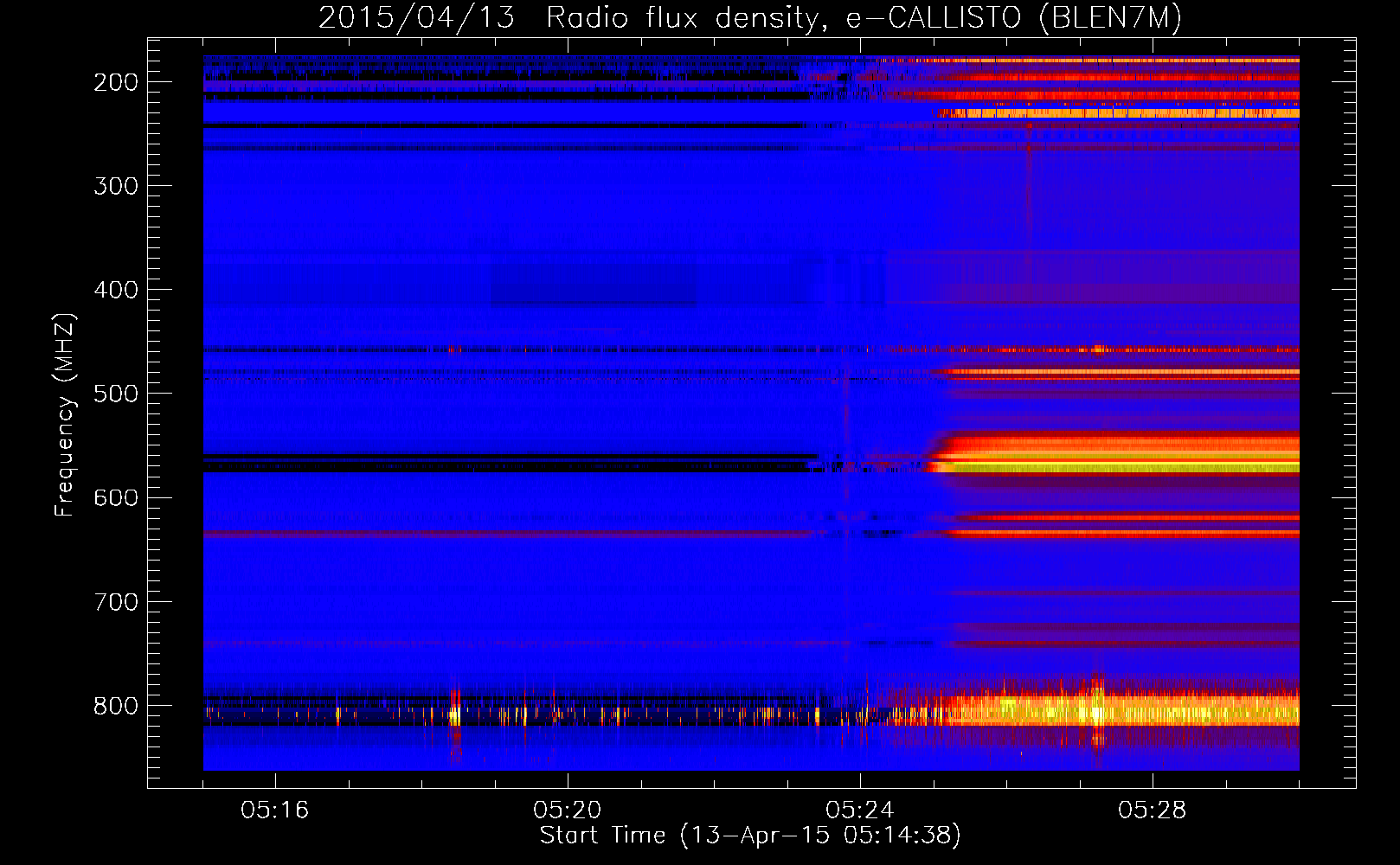Click the plot title "Radio flux density, e-CALLISTO (BLEN7M)"
Viewport: 1400px width, 865px height.
(x=863, y=18)
